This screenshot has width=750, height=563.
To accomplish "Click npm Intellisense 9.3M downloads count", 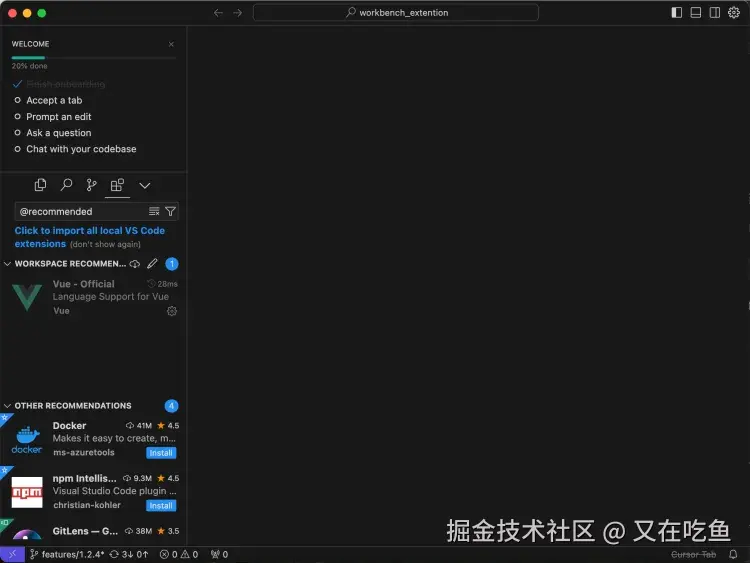I will (137, 478).
